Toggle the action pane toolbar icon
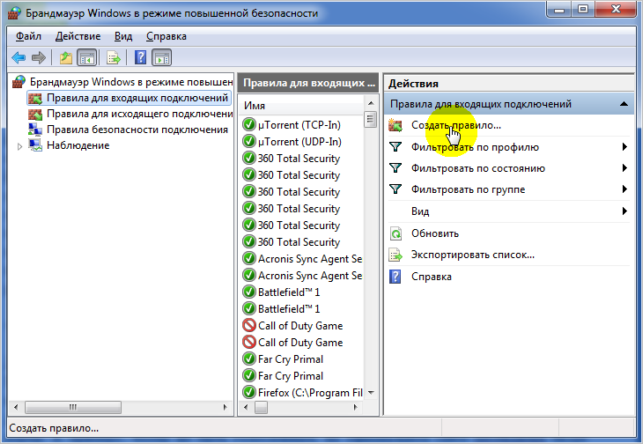This screenshot has height=444, width=643. coord(162,57)
